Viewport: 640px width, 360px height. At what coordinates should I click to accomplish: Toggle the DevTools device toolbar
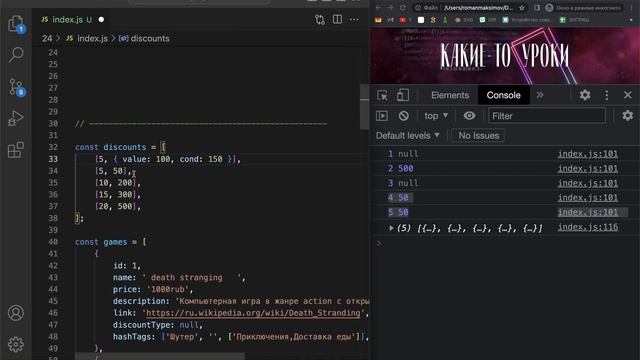click(402, 95)
